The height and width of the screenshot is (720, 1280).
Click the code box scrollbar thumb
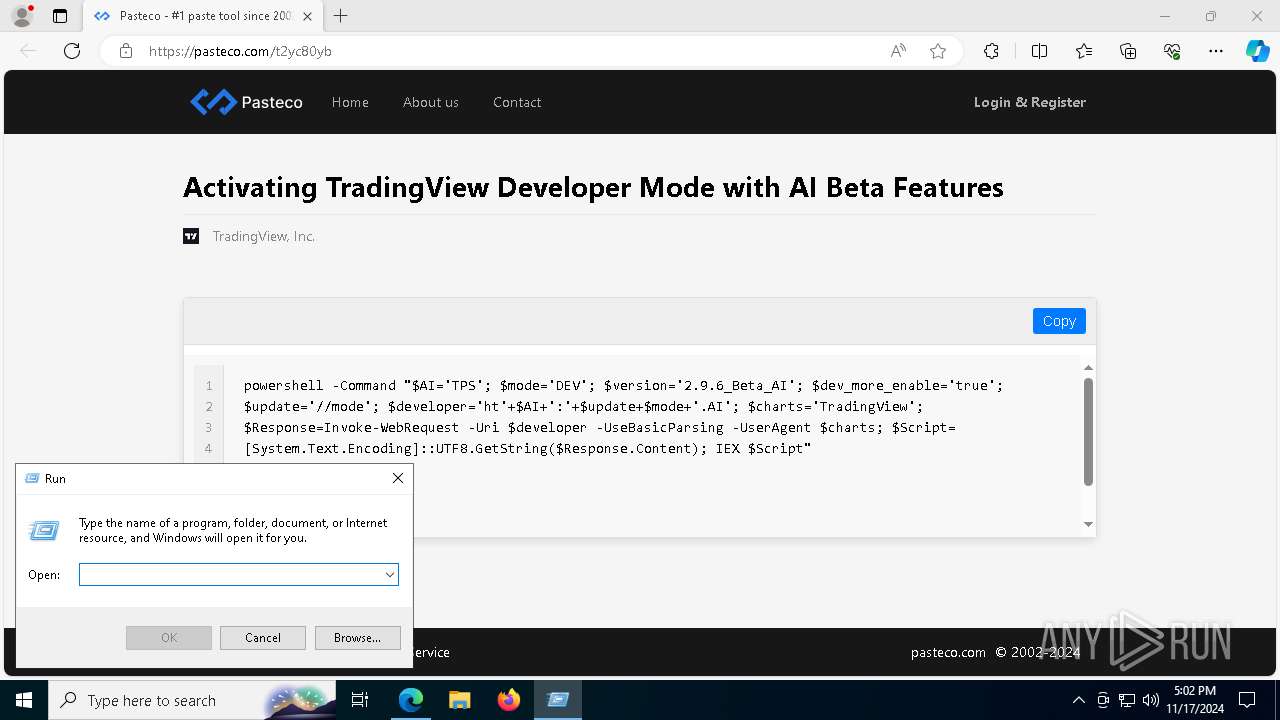(x=1088, y=432)
